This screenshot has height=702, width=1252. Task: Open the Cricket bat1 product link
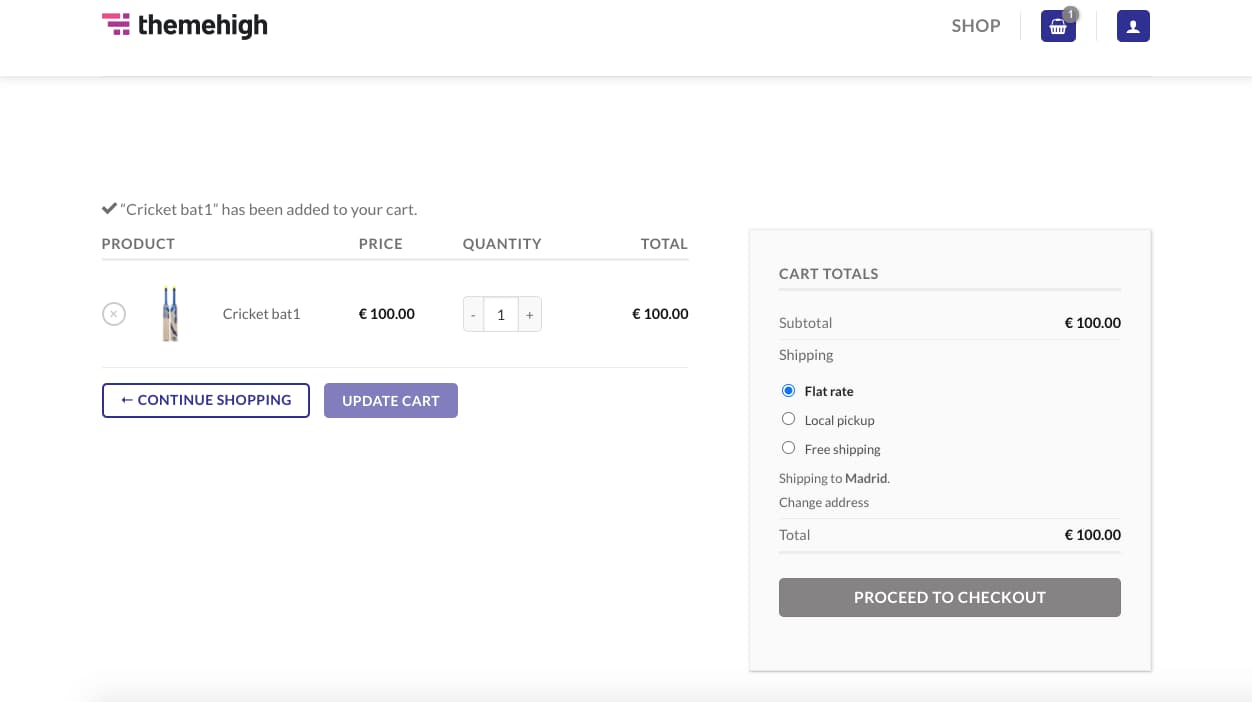click(x=261, y=314)
